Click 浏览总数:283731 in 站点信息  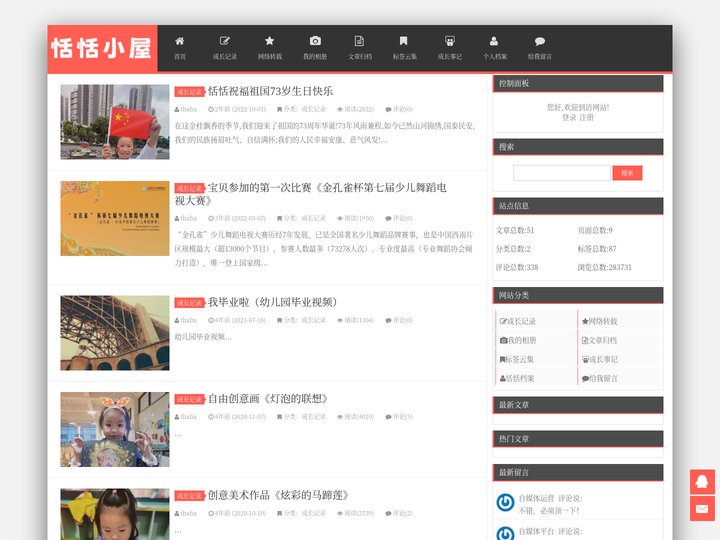[x=605, y=267]
